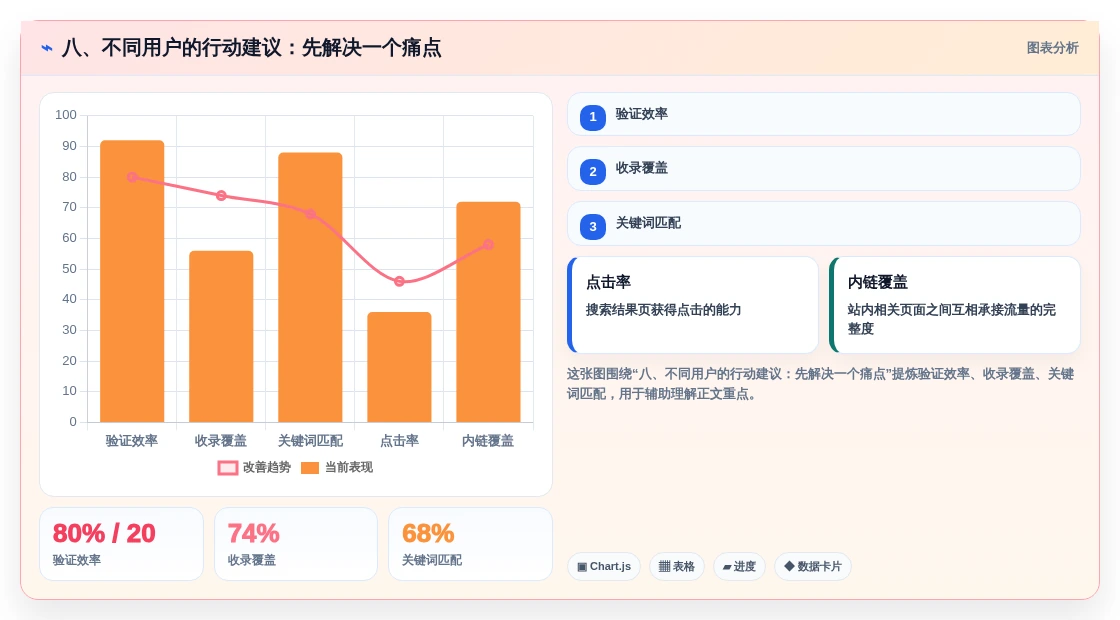This screenshot has width=1120, height=620.
Task: Click the 表格 tag
Action: pyautogui.click(x=676, y=566)
